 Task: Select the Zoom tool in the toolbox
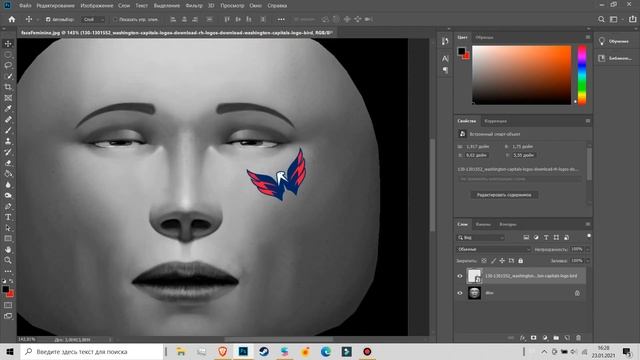[8, 260]
